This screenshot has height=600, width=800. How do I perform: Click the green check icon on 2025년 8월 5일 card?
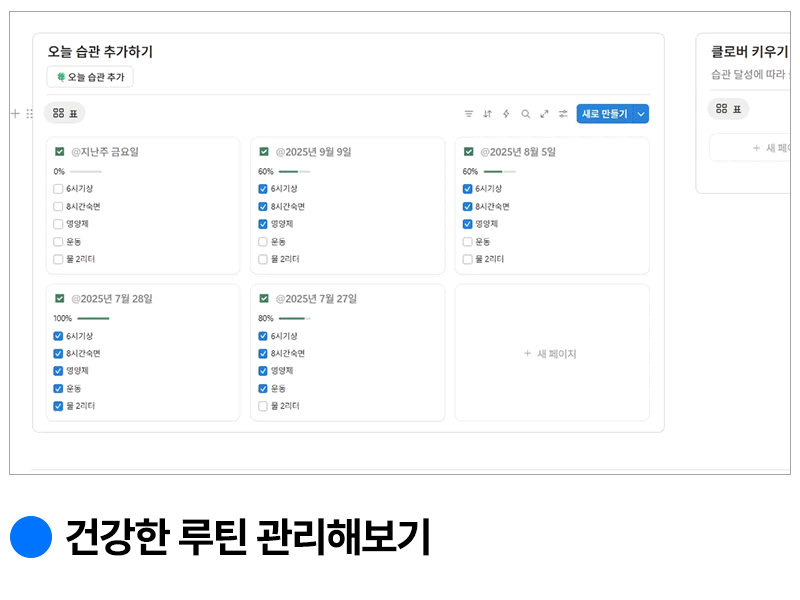[x=468, y=152]
